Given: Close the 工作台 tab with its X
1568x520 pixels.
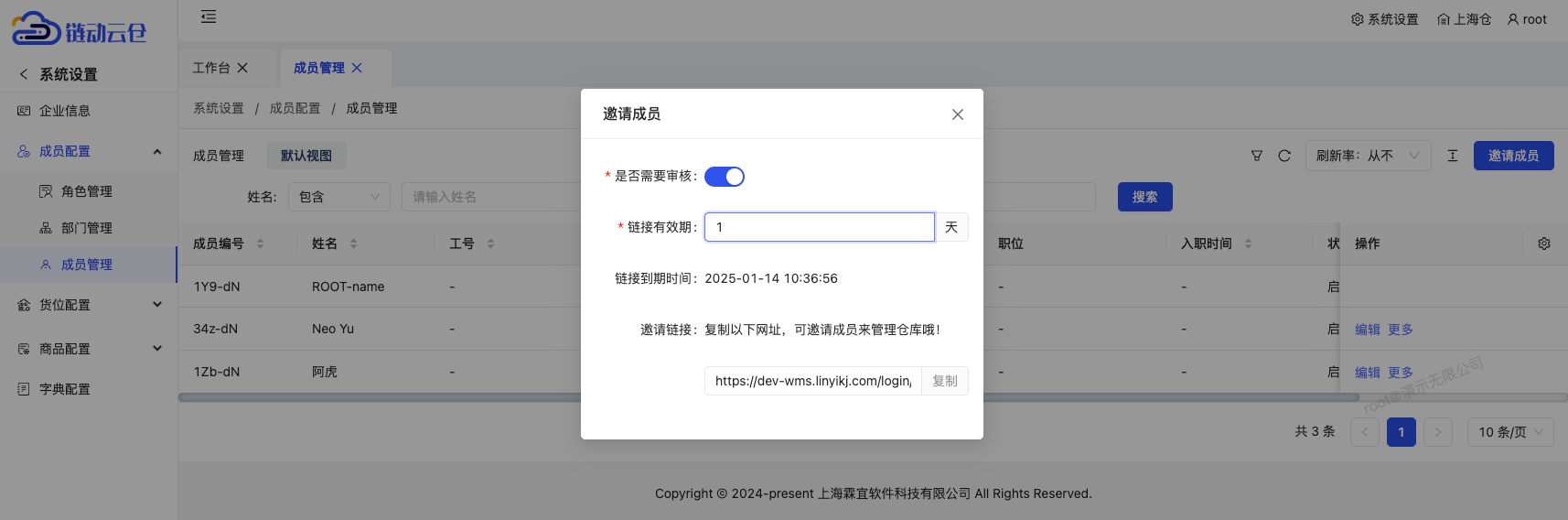Looking at the screenshot, I should 242,68.
